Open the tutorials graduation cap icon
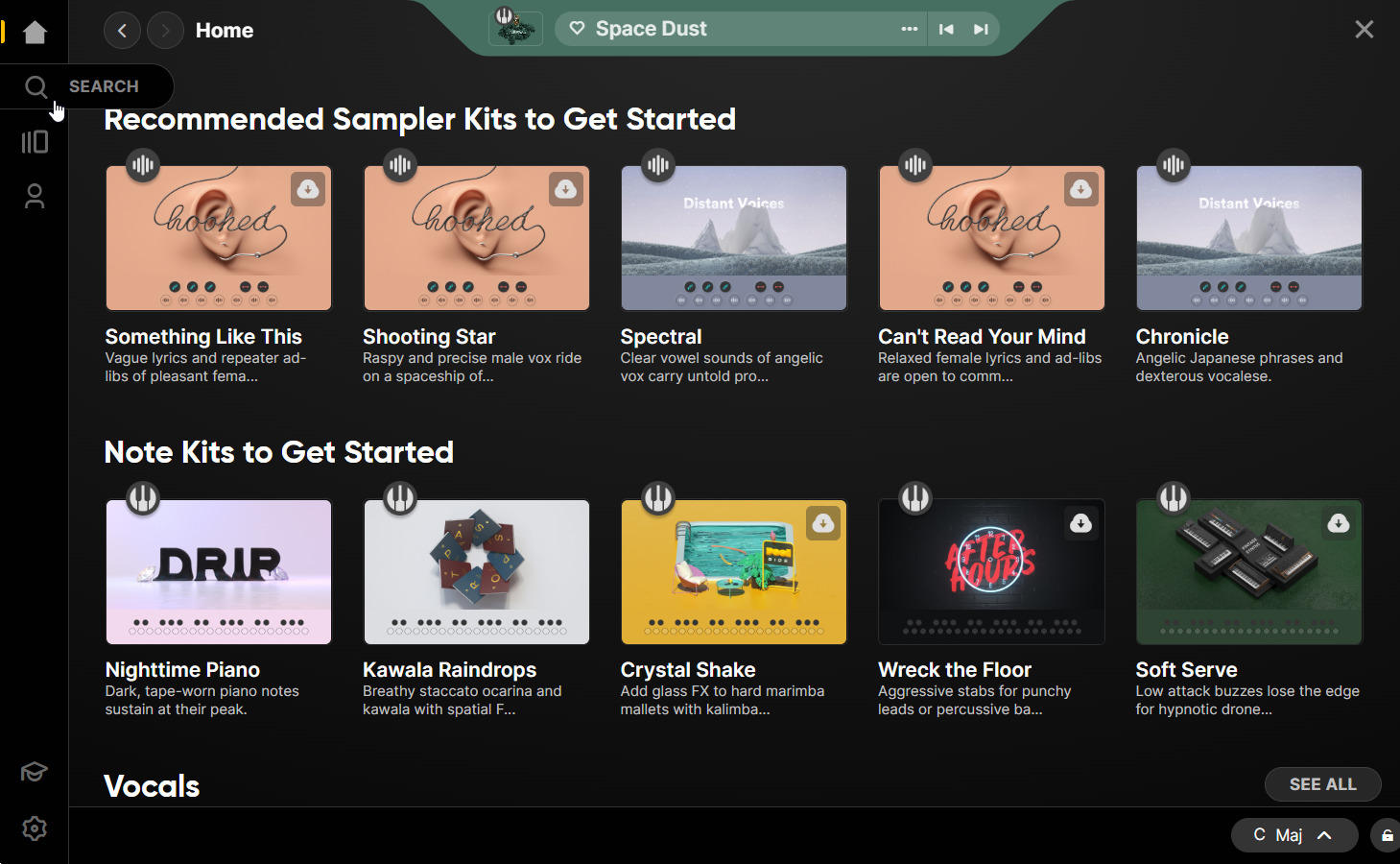 pyautogui.click(x=35, y=772)
